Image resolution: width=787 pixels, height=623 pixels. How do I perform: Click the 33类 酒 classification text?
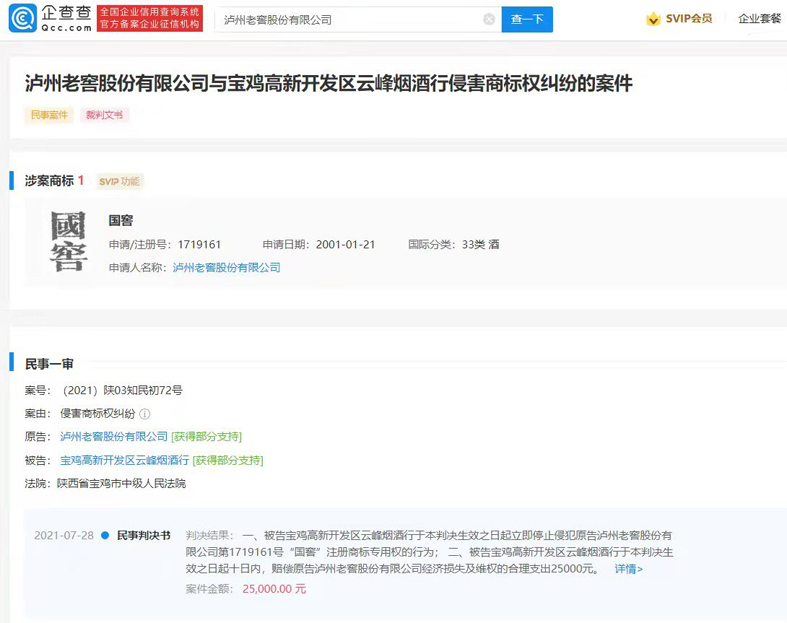coord(480,244)
